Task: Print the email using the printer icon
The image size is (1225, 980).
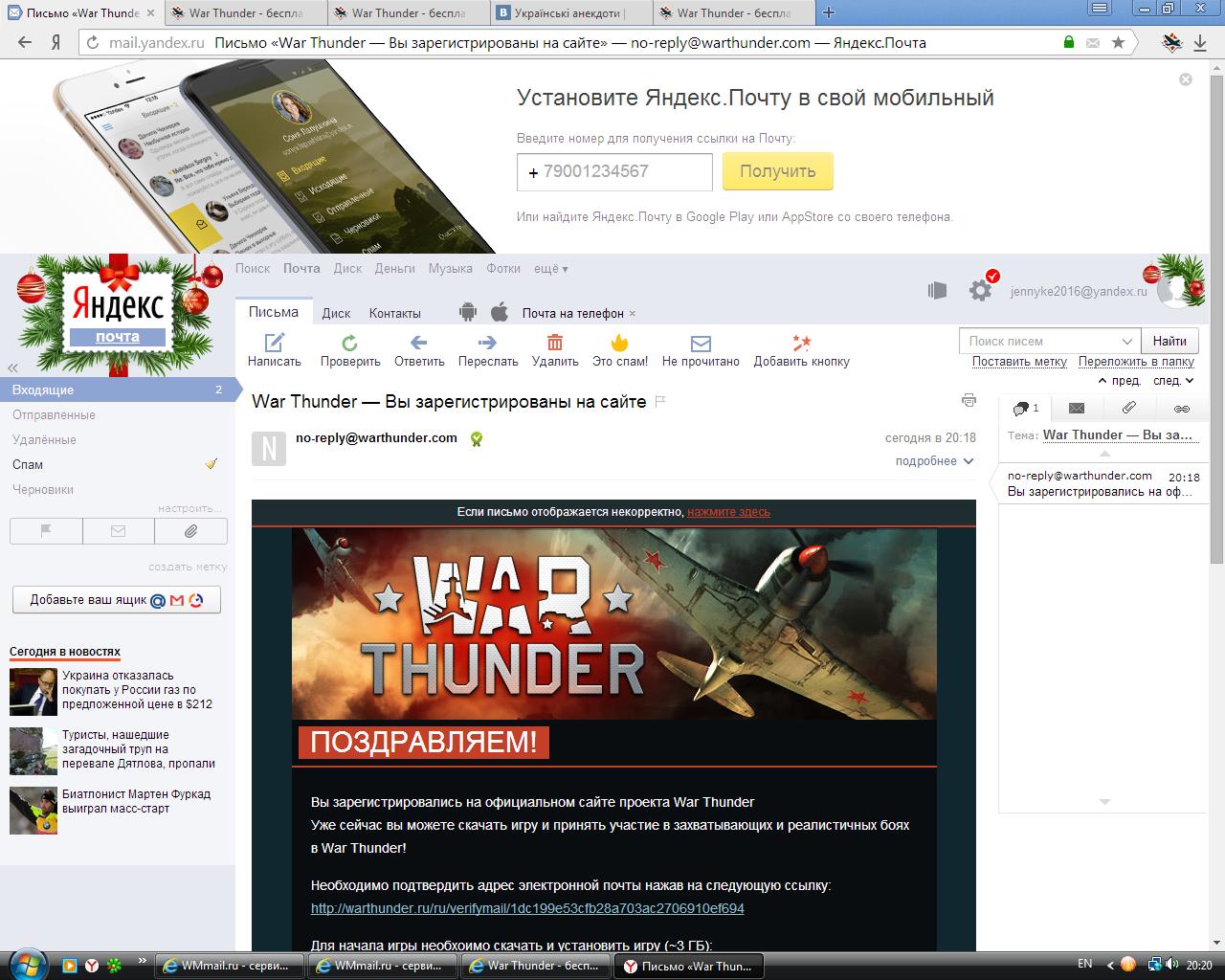Action: (x=969, y=400)
